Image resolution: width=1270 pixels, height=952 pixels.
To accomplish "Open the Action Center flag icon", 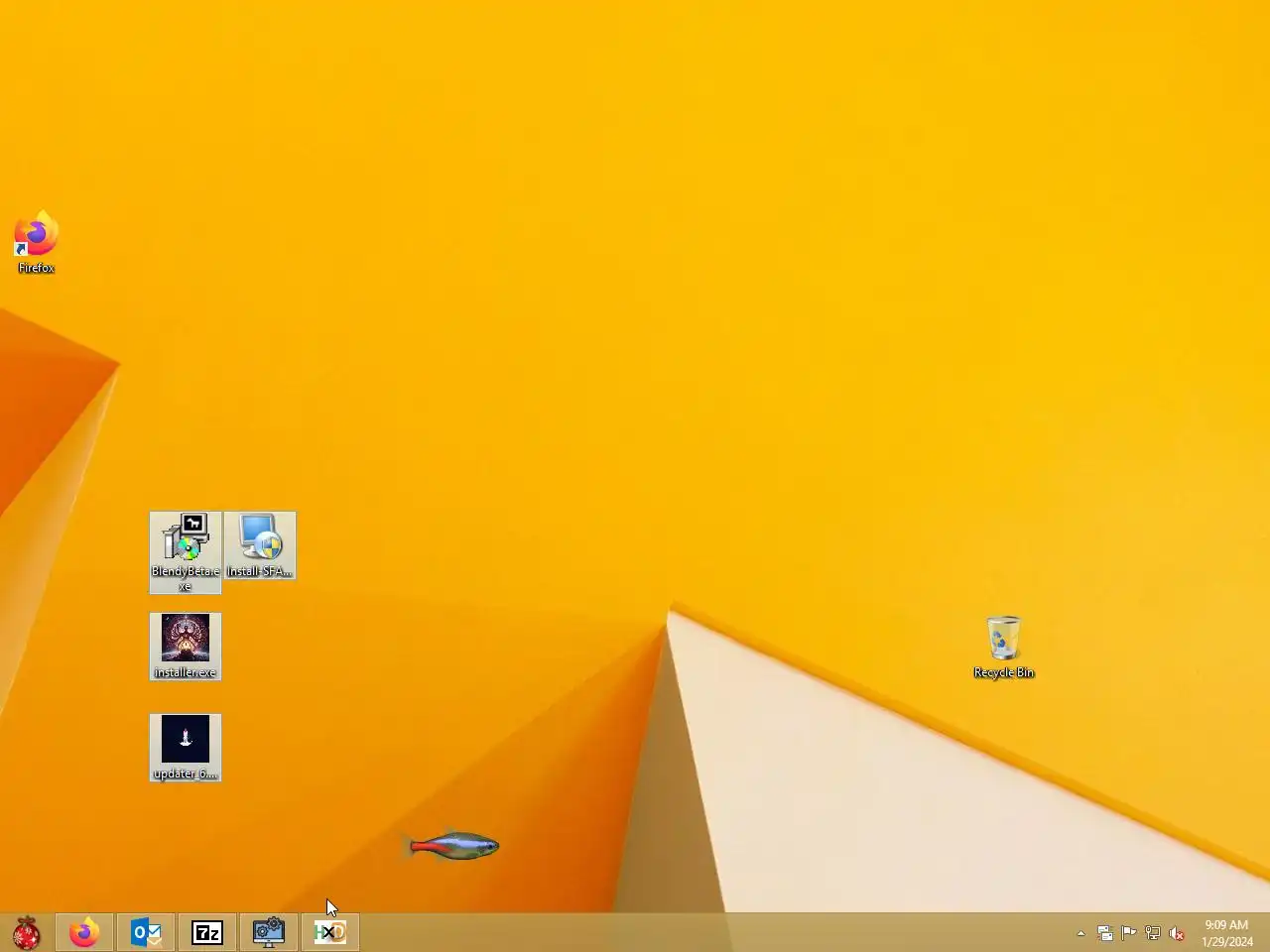I will [x=1129, y=933].
